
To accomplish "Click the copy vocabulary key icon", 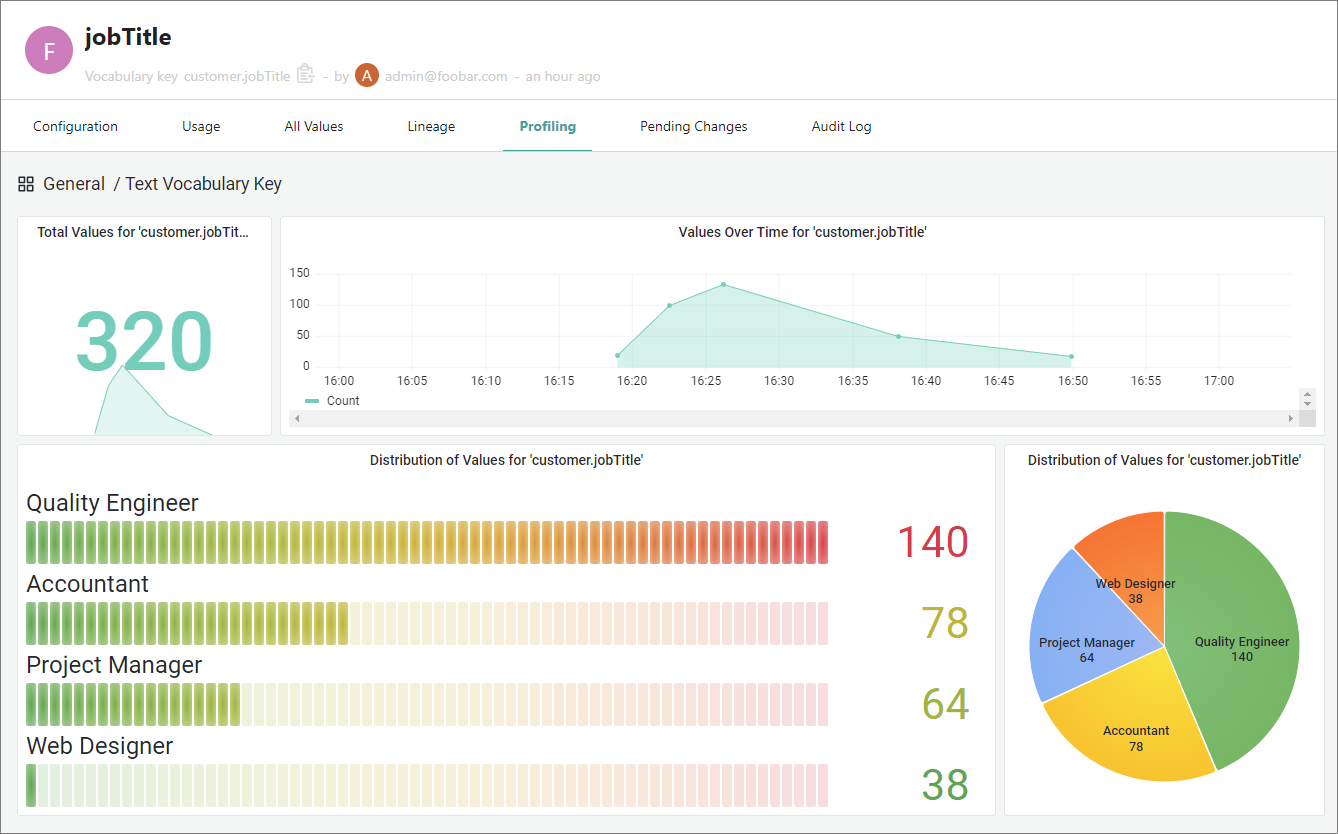I will (306, 75).
